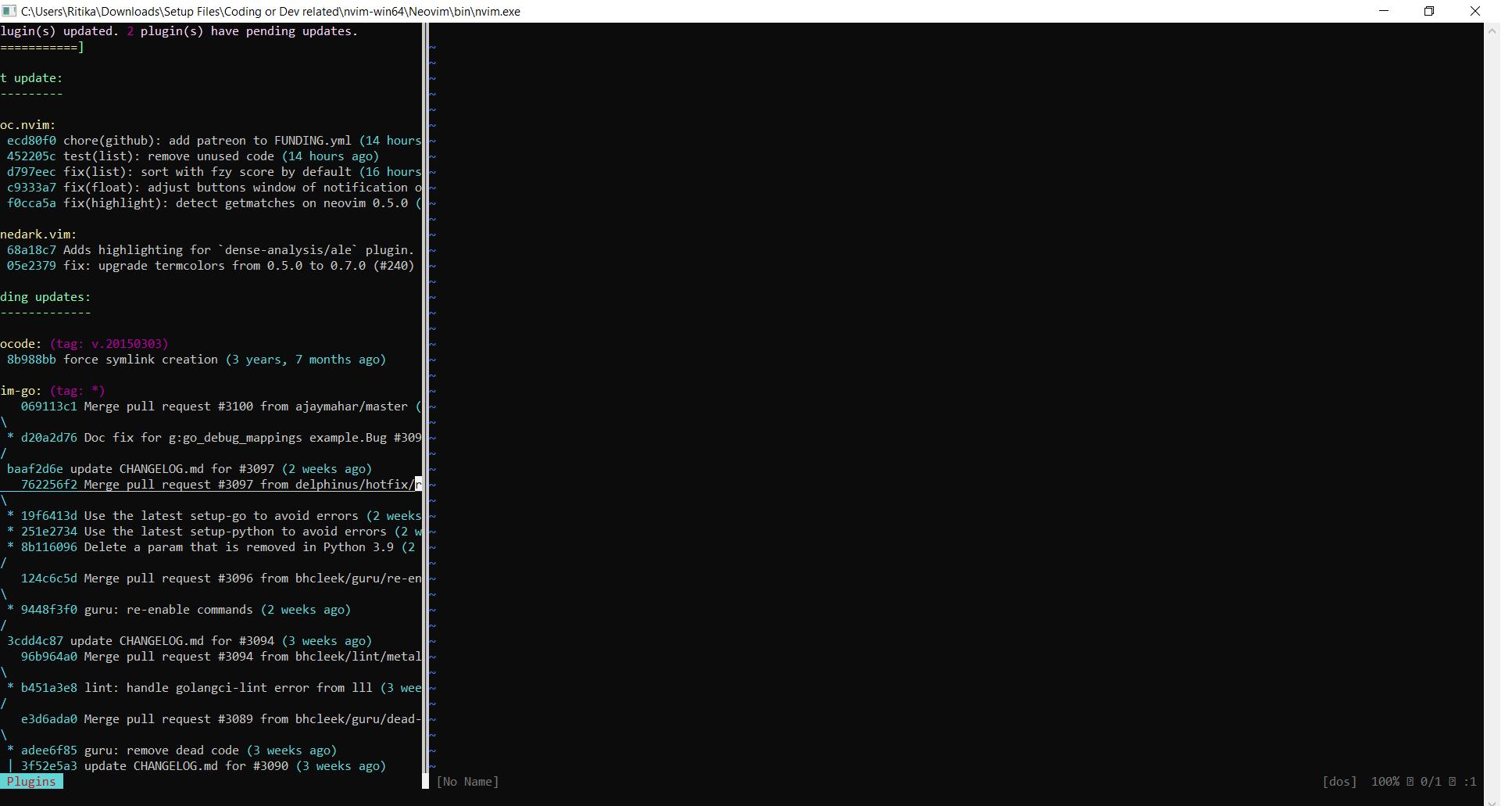Screen dimensions: 1512x806
Task: Click commit 96b964a0 merge pull request #3094
Action: [x=221, y=657]
